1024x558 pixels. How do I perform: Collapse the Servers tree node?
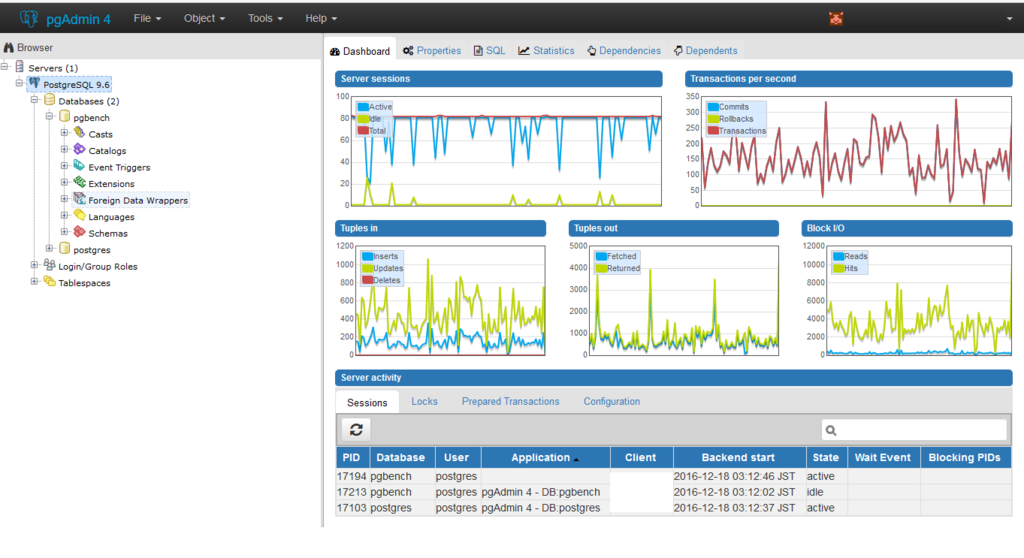[x=5, y=67]
